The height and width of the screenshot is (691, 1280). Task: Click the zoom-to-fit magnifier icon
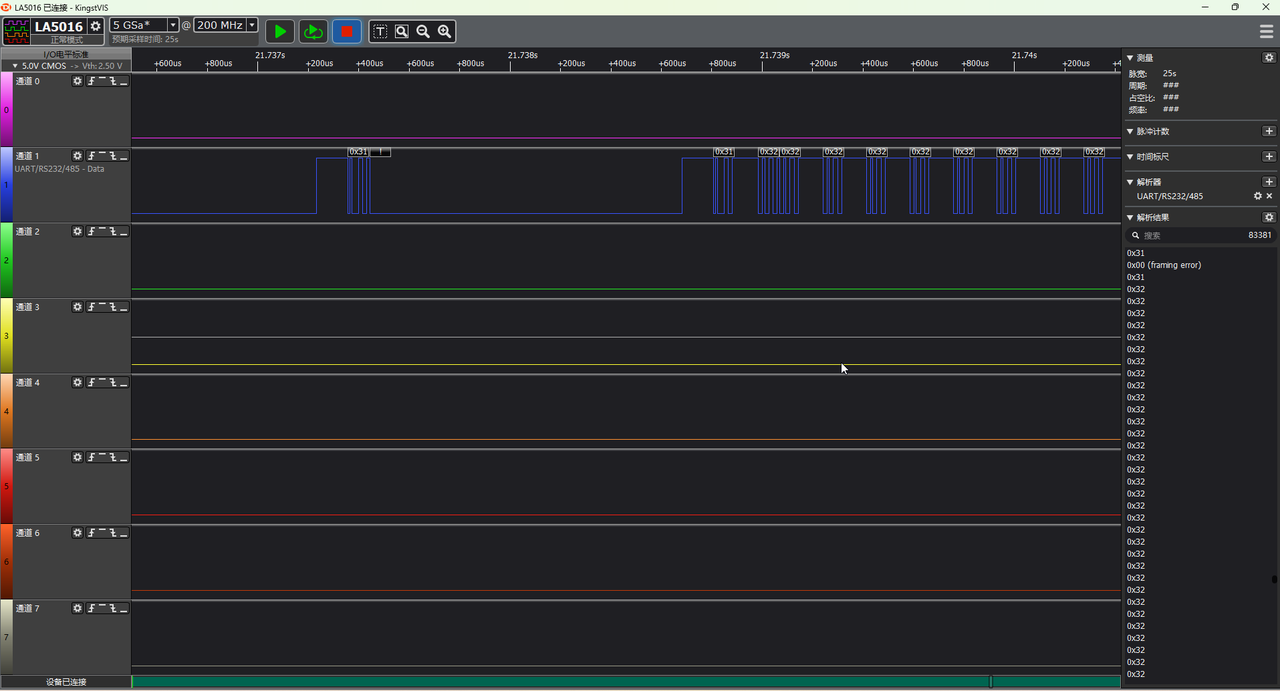[x=401, y=31]
